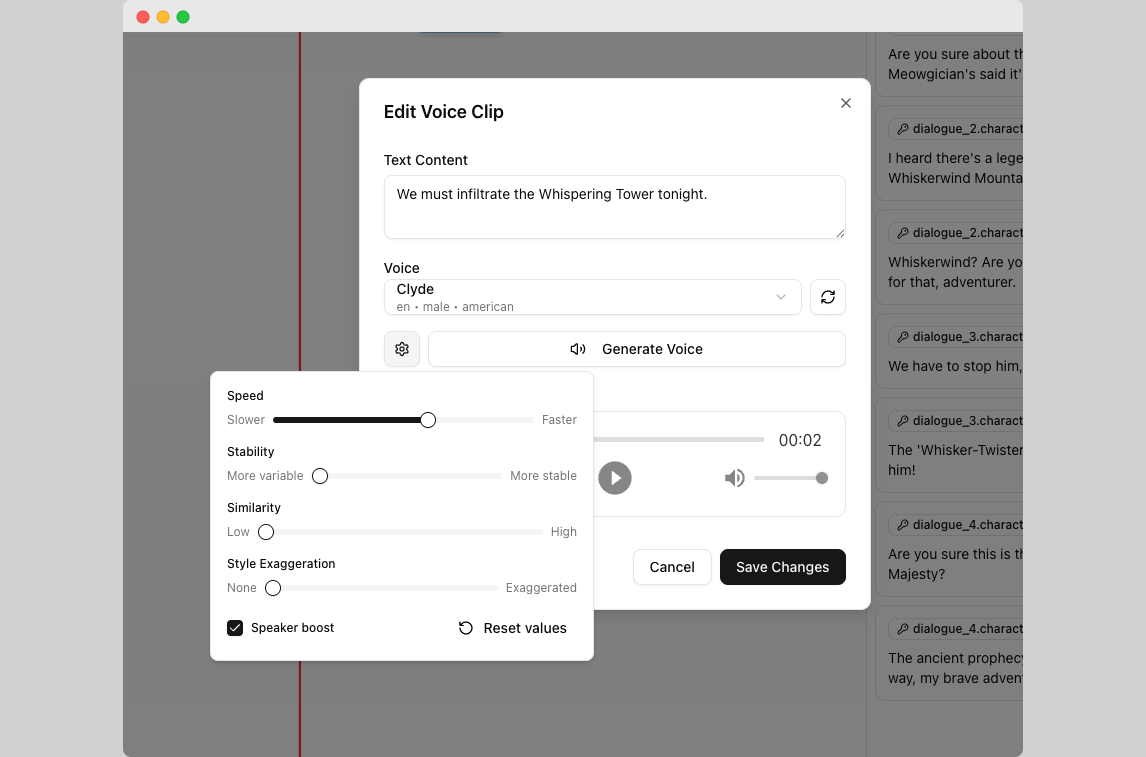The width and height of the screenshot is (1146, 757).
Task: Click the Stability slider handle
Action: pyautogui.click(x=320, y=476)
